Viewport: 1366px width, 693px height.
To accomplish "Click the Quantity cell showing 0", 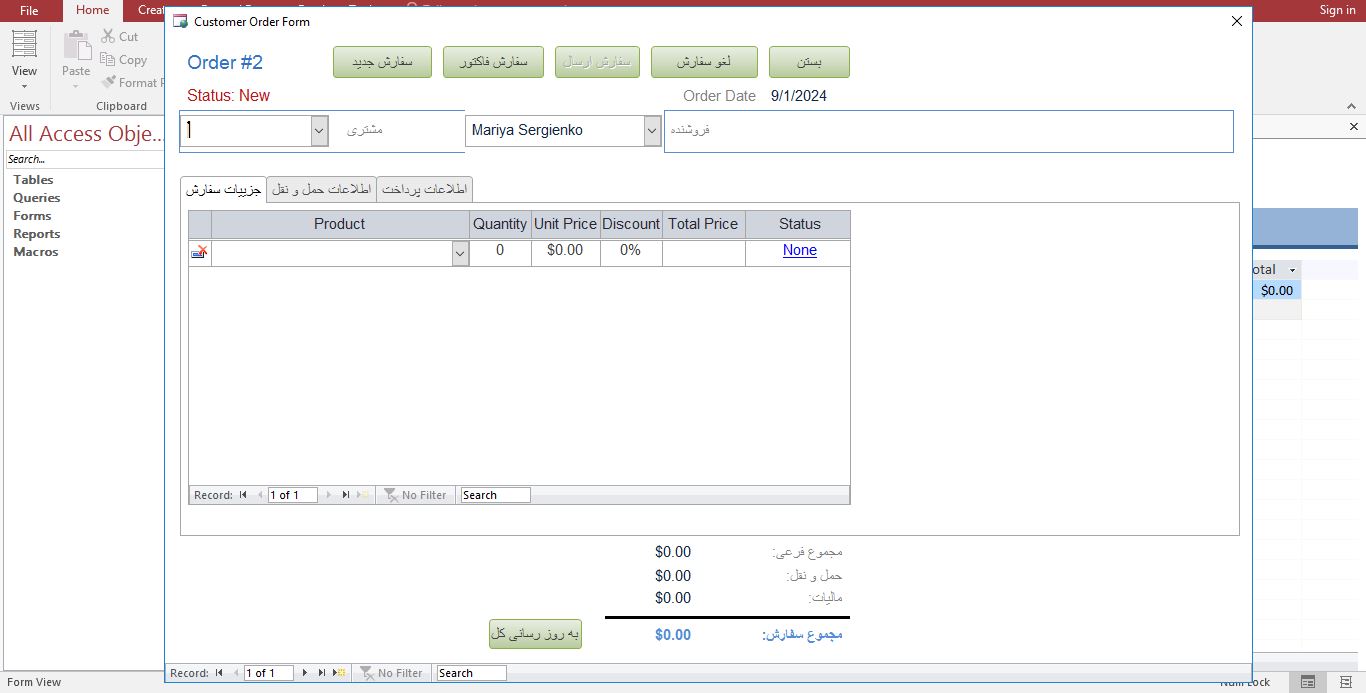I will (500, 251).
